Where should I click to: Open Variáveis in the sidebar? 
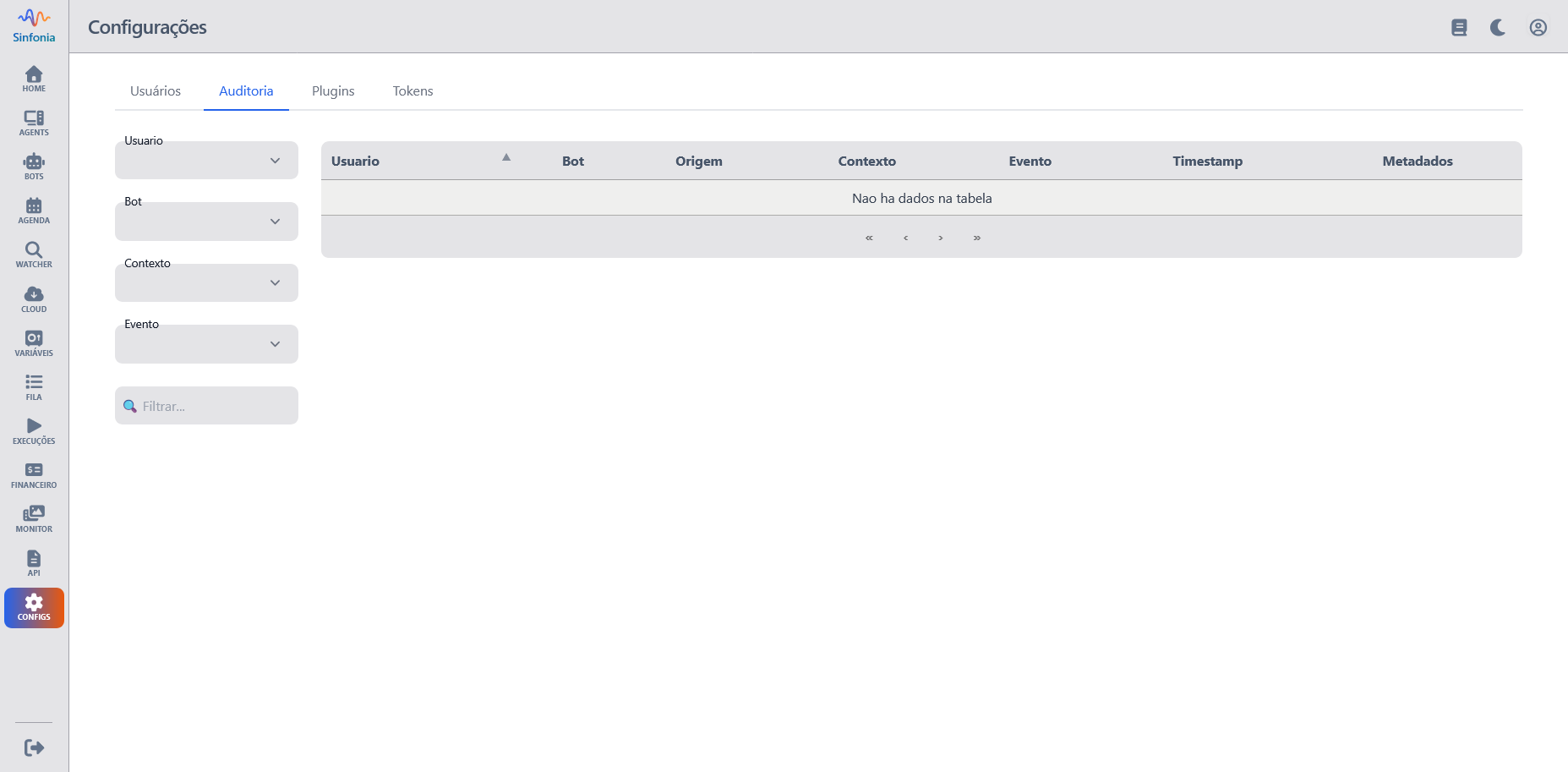pyautogui.click(x=34, y=343)
